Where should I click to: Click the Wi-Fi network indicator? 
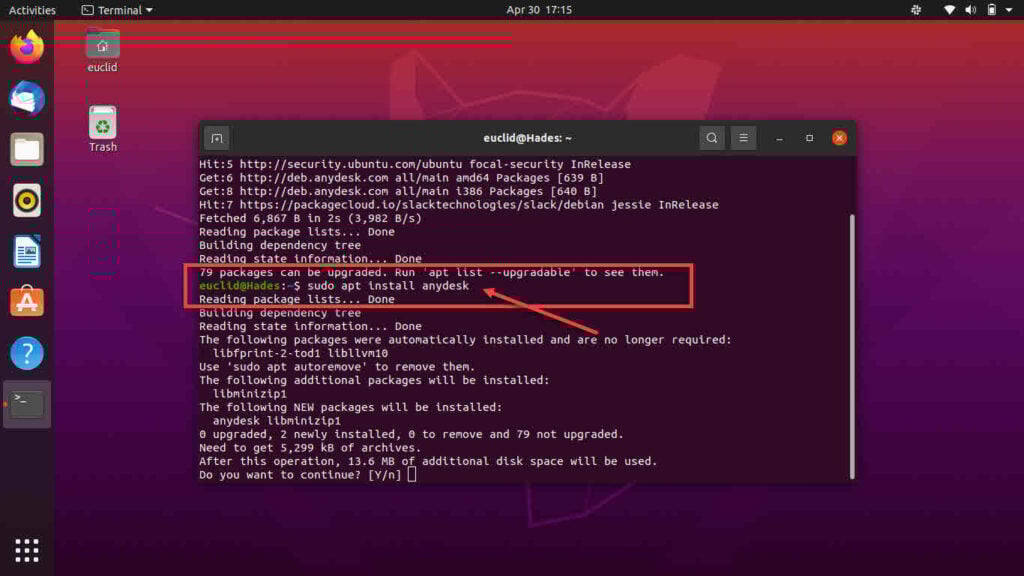point(949,10)
